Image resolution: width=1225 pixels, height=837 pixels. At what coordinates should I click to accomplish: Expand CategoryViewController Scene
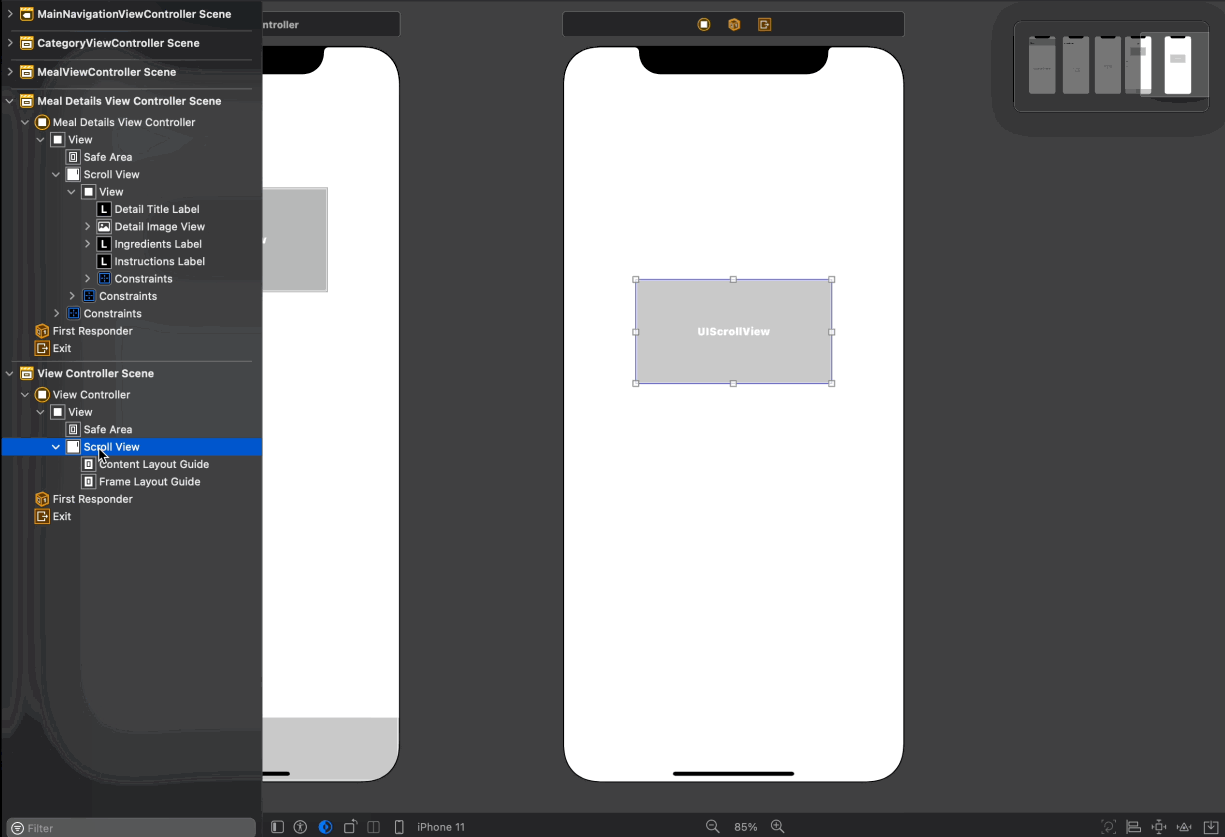[10, 43]
